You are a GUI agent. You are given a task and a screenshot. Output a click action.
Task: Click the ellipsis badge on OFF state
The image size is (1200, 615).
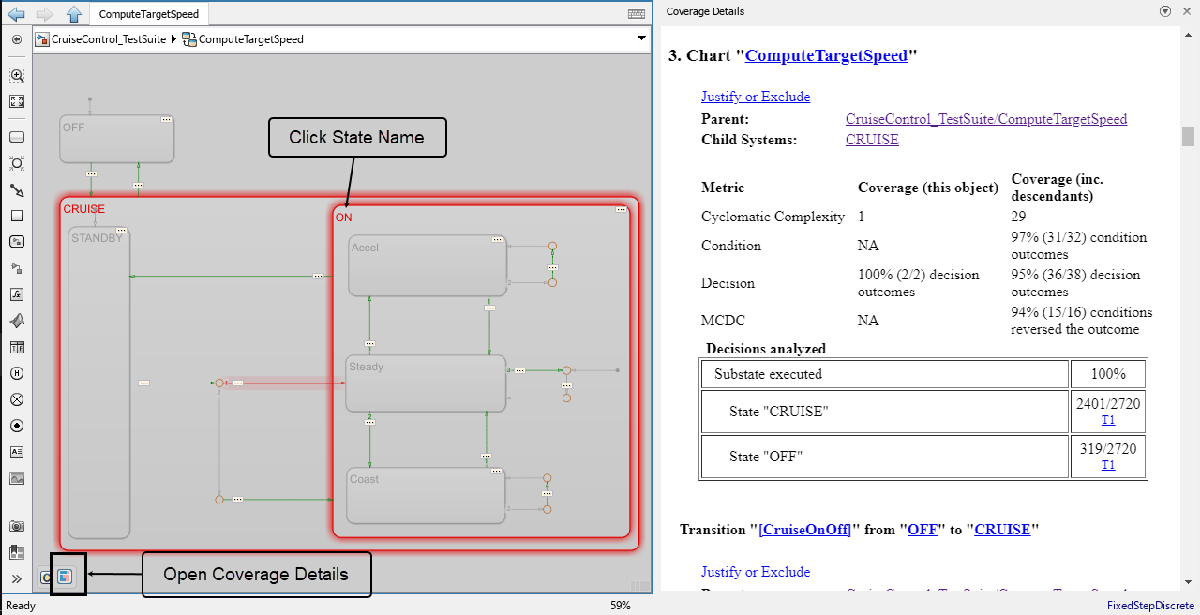(x=166, y=119)
